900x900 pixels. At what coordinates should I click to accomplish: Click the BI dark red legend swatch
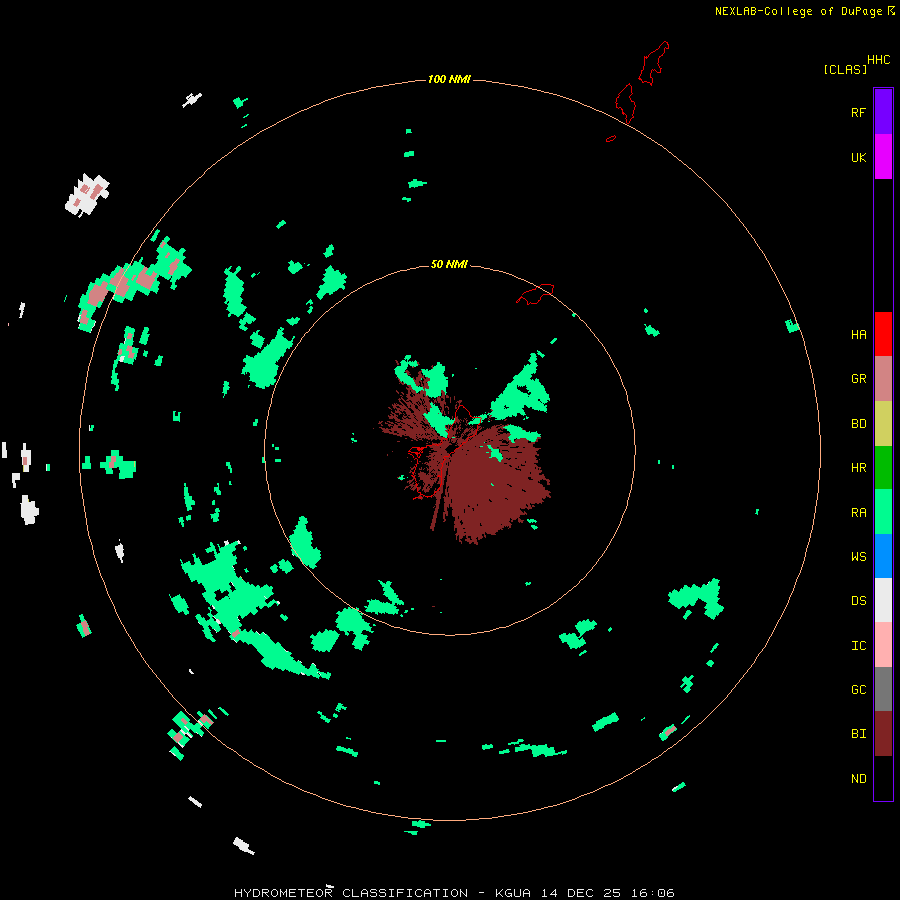[x=883, y=734]
